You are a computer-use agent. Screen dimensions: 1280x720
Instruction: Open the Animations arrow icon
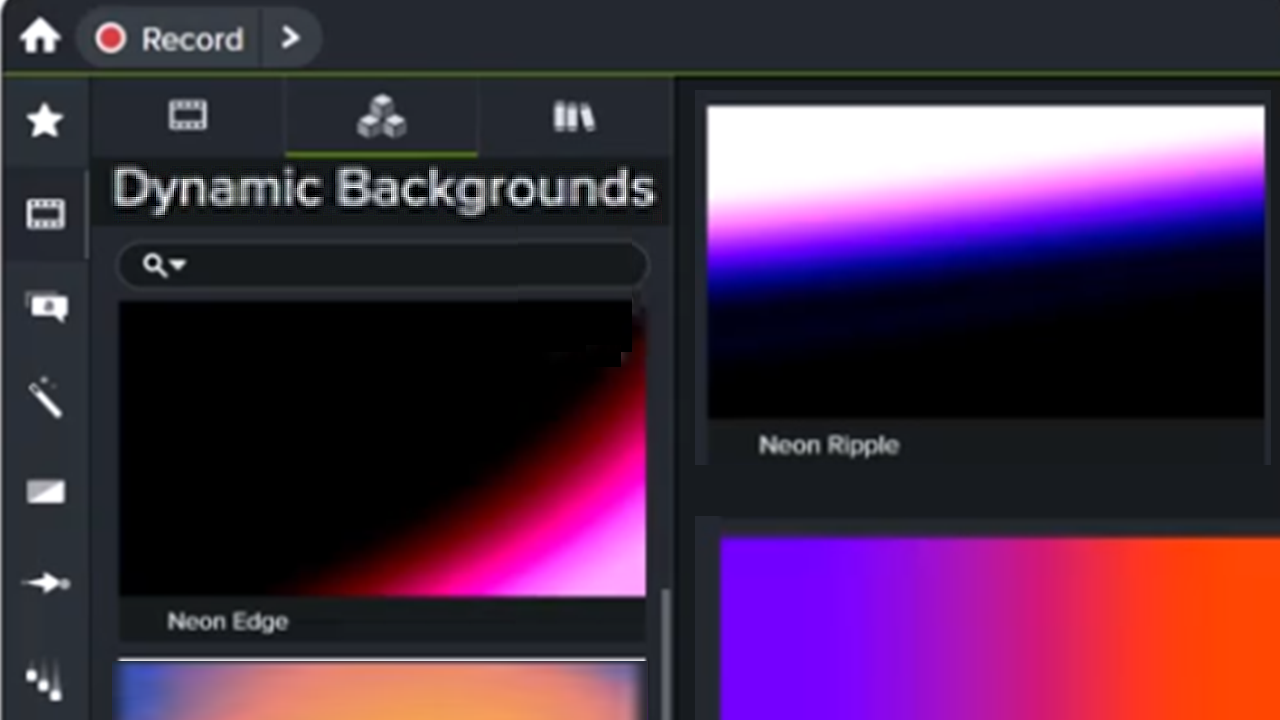pos(45,581)
